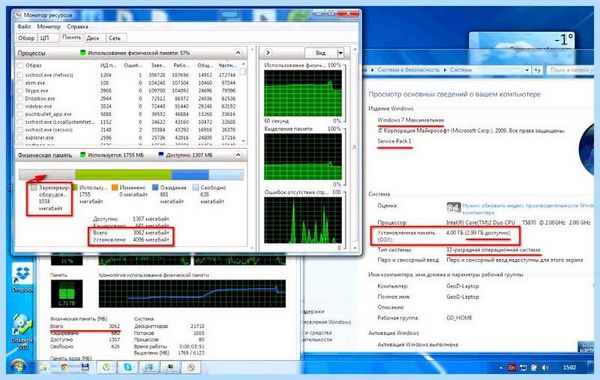
Task: Select the Память tab
Action: [71, 37]
